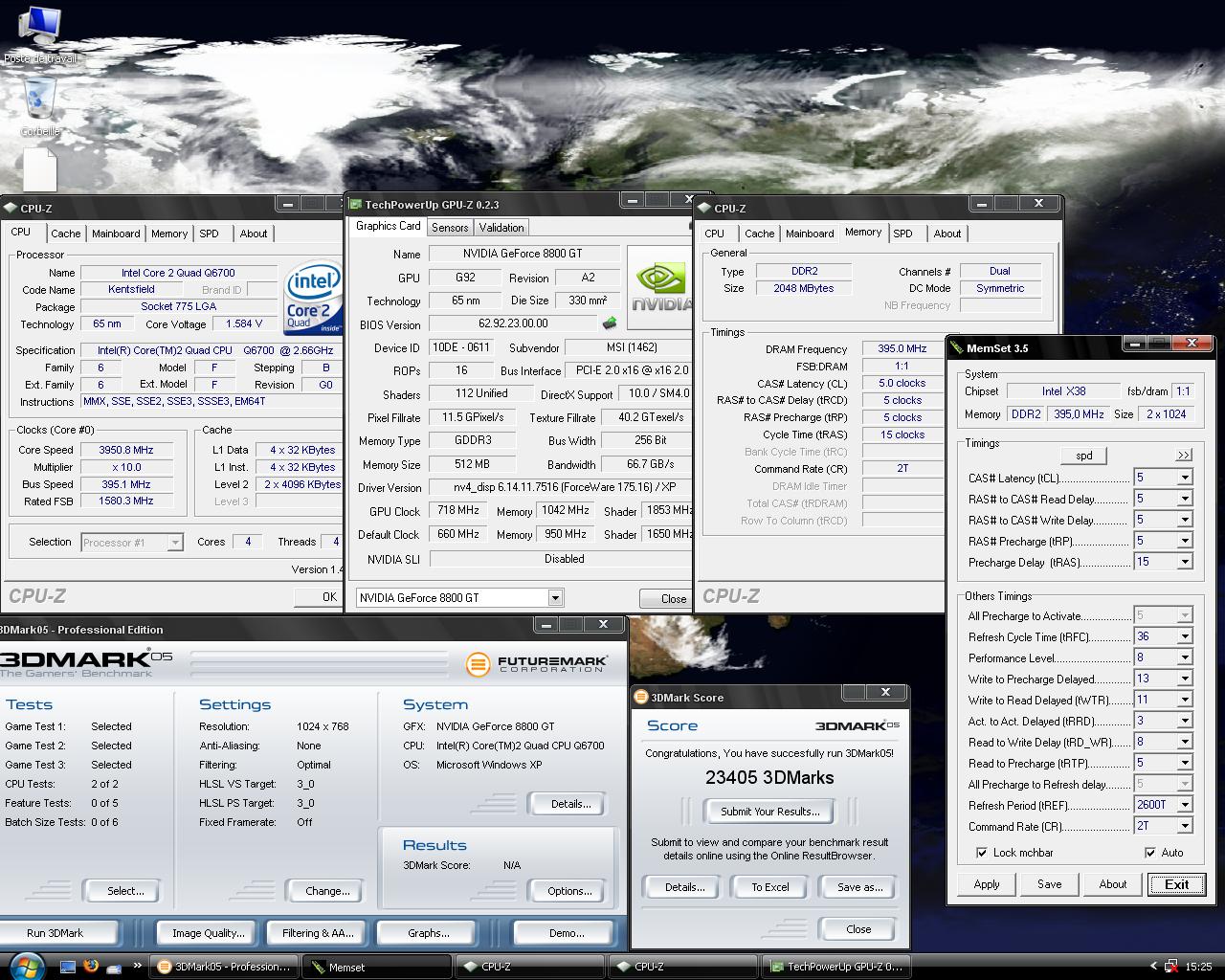Click the BIOS save chip icon in GPU-Z
This screenshot has height=980, width=1225.
[609, 323]
